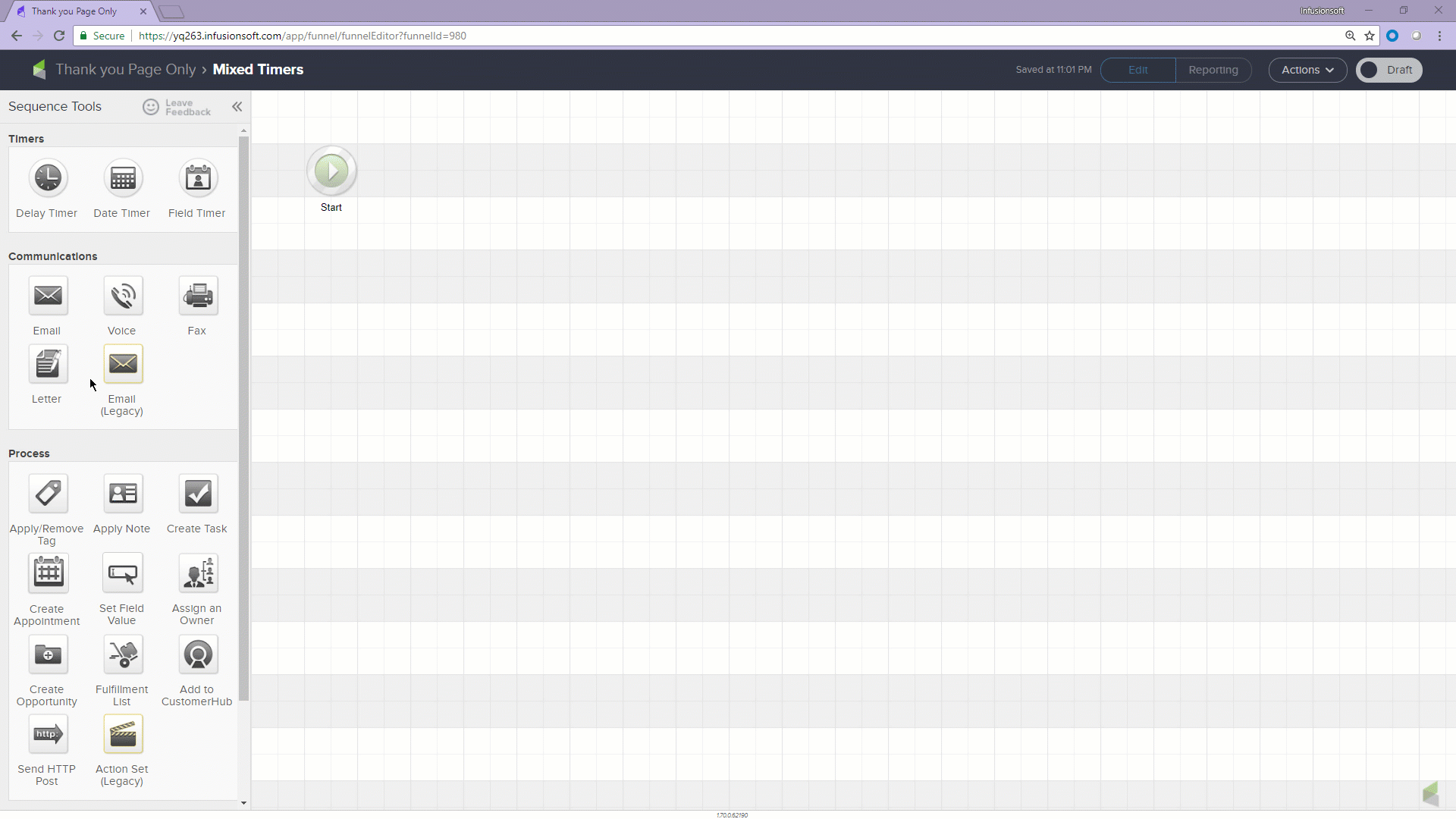This screenshot has height=819, width=1456.
Task: Open the Leave Feedback link
Action: pos(177,107)
